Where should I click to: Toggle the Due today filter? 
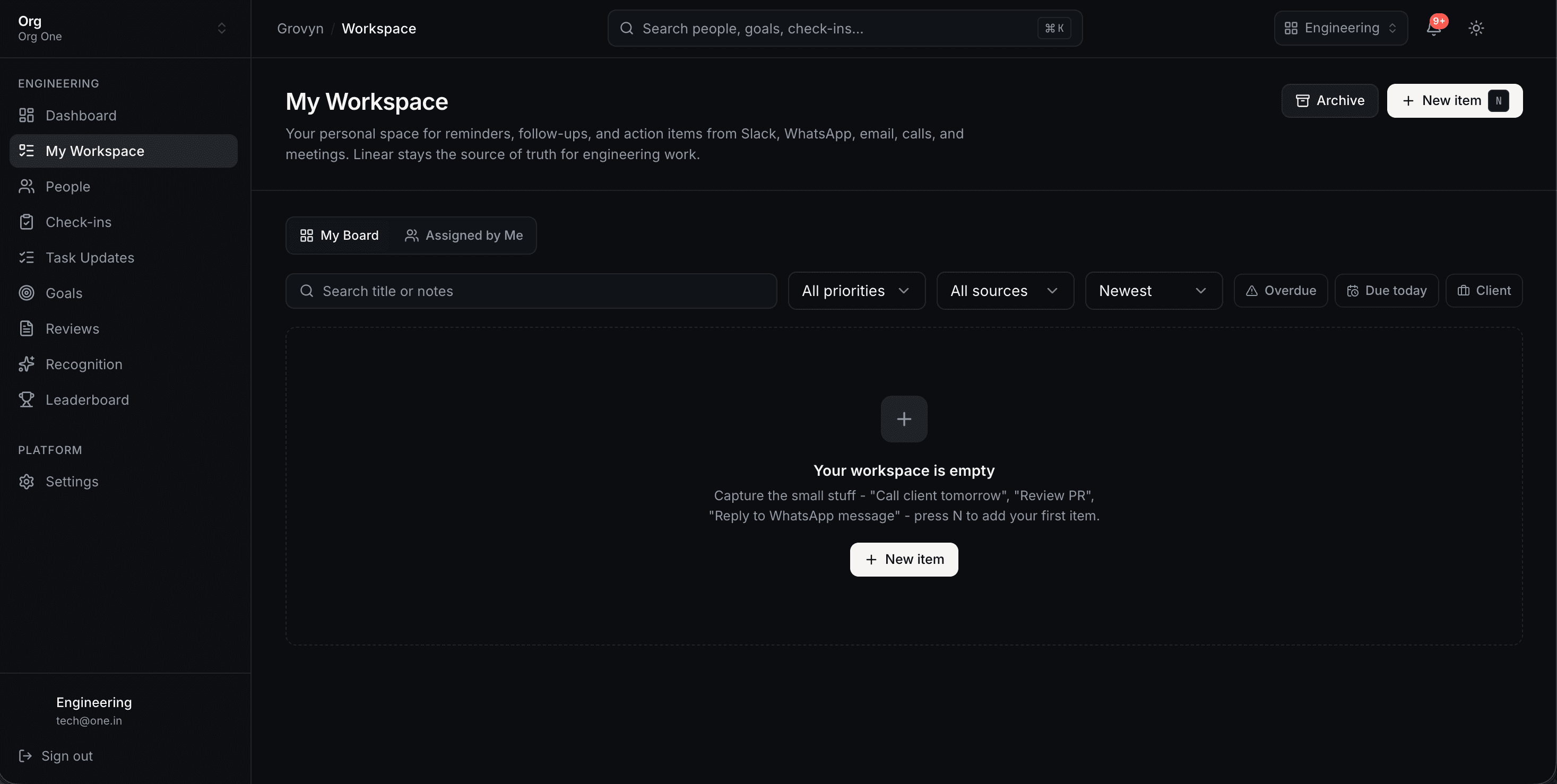pos(1386,291)
